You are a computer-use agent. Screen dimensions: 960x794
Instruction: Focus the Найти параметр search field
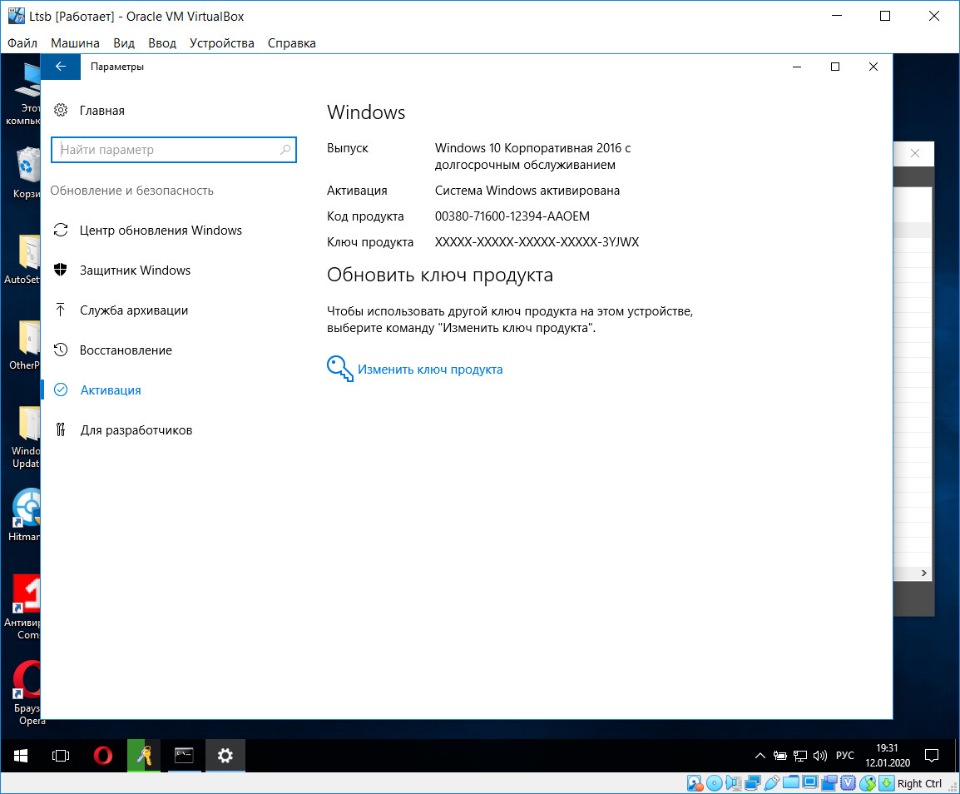(174, 149)
